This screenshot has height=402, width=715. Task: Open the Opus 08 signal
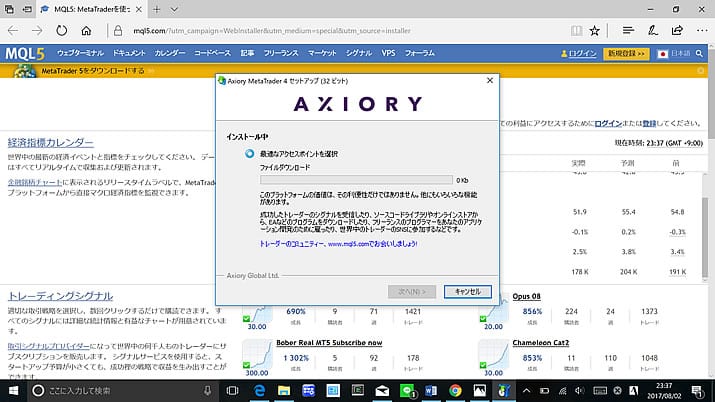pyautogui.click(x=526, y=296)
